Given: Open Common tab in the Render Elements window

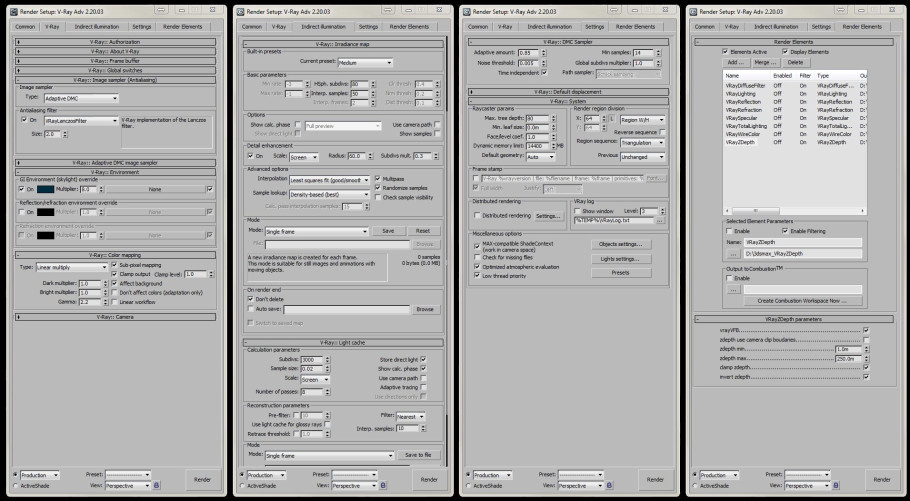Looking at the screenshot, I should point(705,27).
